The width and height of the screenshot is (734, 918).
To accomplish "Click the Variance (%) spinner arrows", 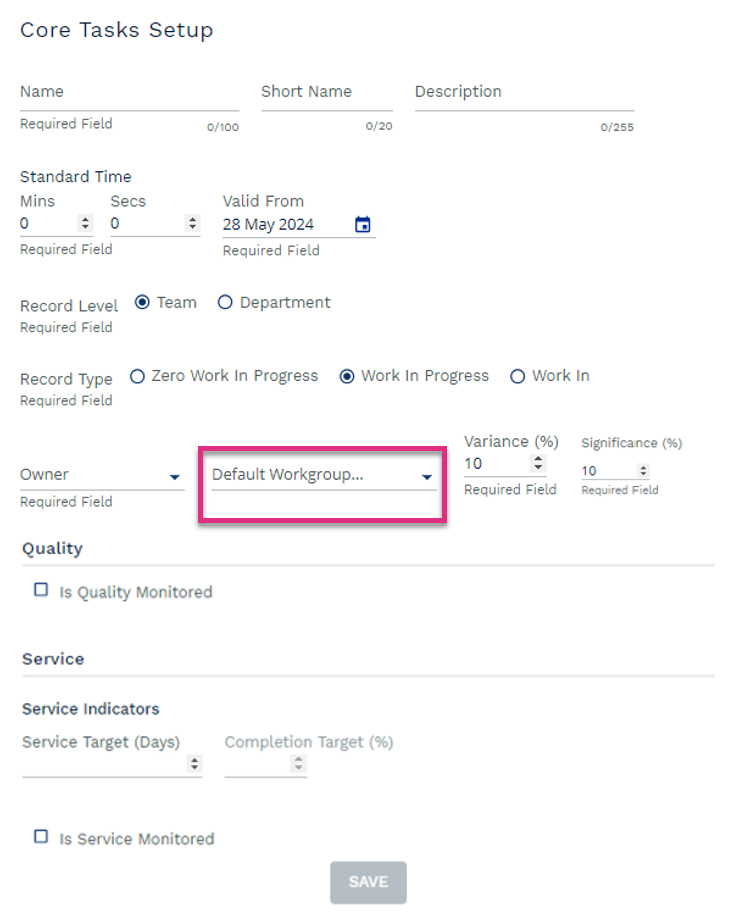I will coord(538,463).
